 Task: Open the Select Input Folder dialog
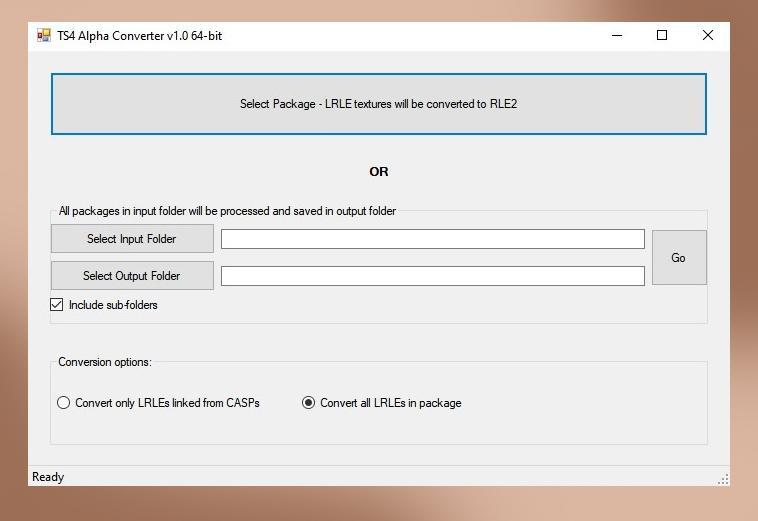coord(132,239)
